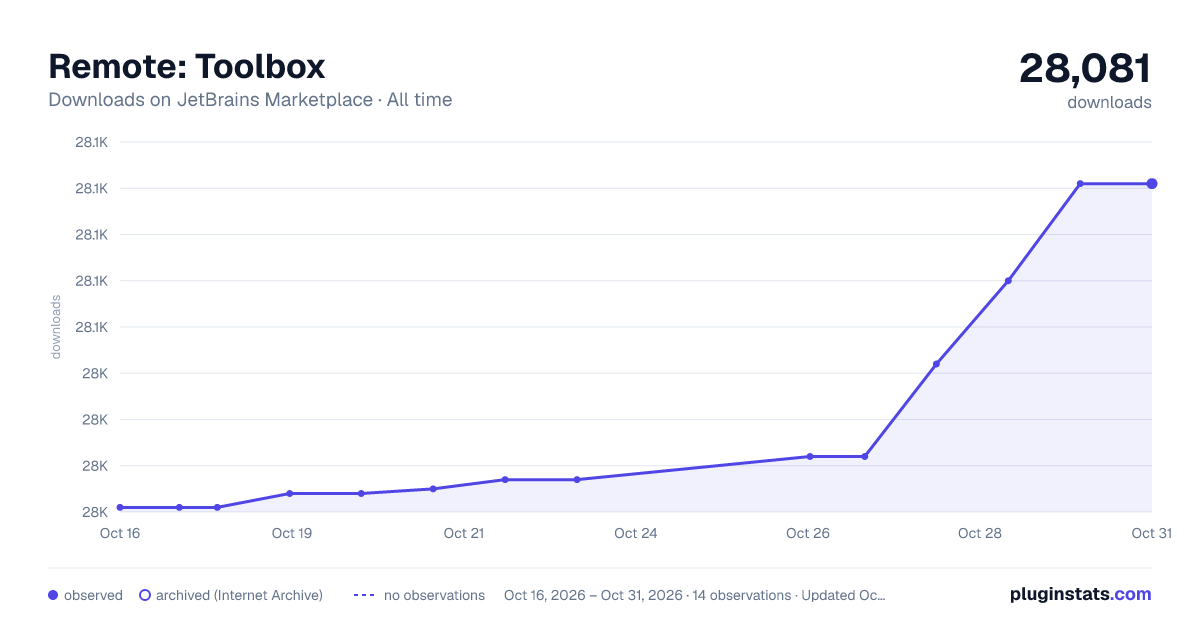
Task: Click the 28,081 total downloads figure
Action: tap(1085, 68)
